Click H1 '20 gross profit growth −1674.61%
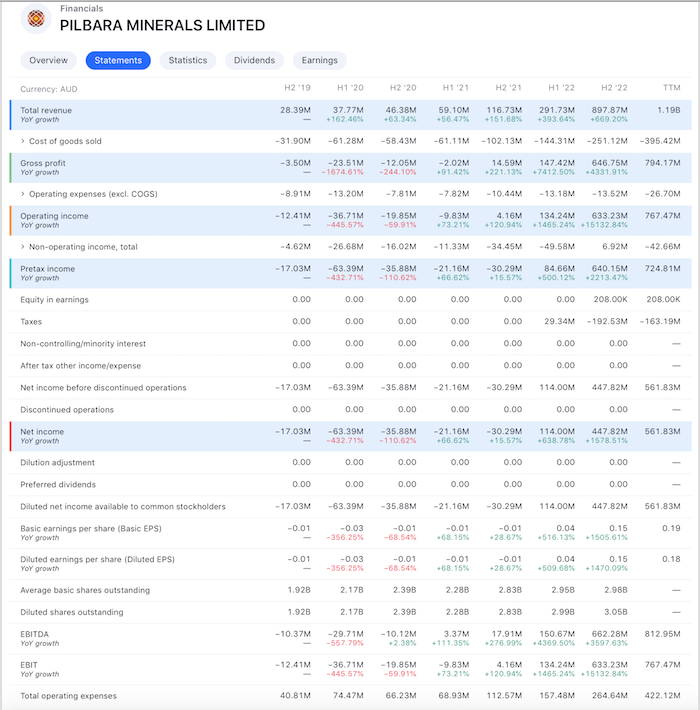The width and height of the screenshot is (700, 710). [343, 172]
